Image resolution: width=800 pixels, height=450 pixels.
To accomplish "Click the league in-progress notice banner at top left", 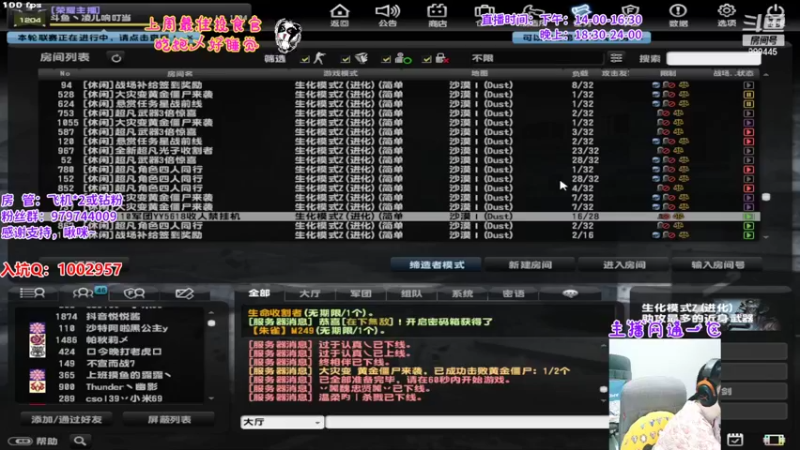I will tap(102, 38).
